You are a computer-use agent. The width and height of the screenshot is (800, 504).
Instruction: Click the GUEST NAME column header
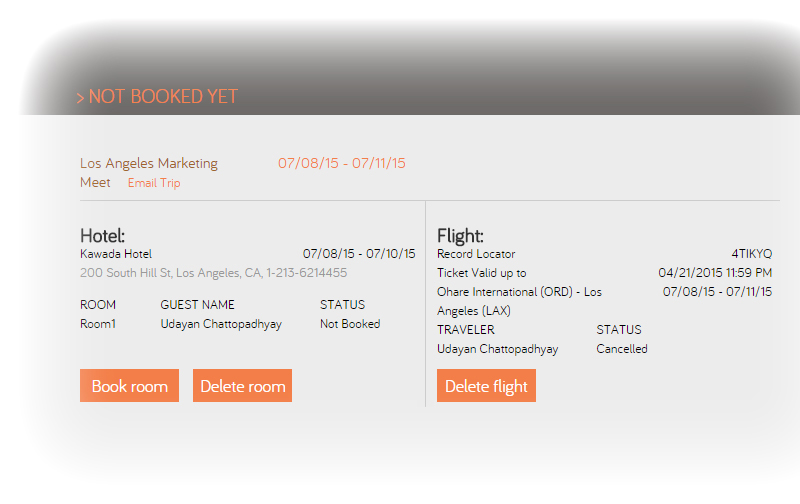click(197, 305)
